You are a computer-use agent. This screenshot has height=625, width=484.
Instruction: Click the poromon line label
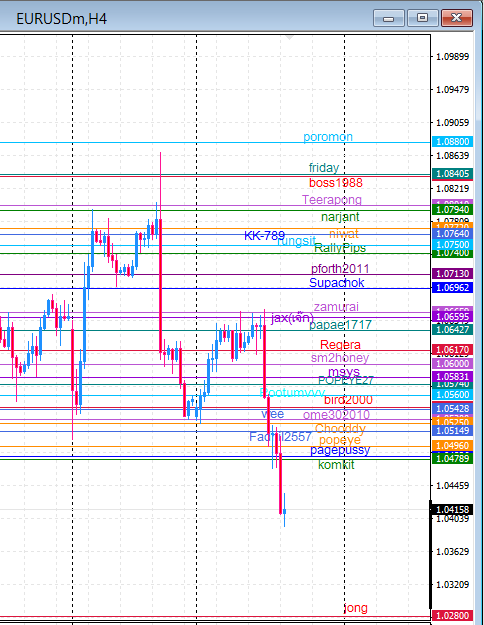pyautogui.click(x=328, y=137)
